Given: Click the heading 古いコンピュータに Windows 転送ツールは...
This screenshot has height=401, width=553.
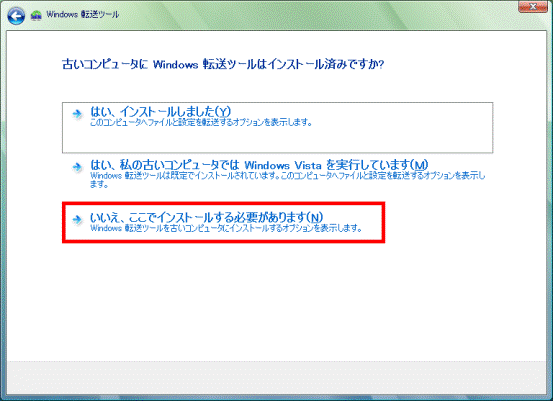Looking at the screenshot, I should pyautogui.click(x=223, y=64).
